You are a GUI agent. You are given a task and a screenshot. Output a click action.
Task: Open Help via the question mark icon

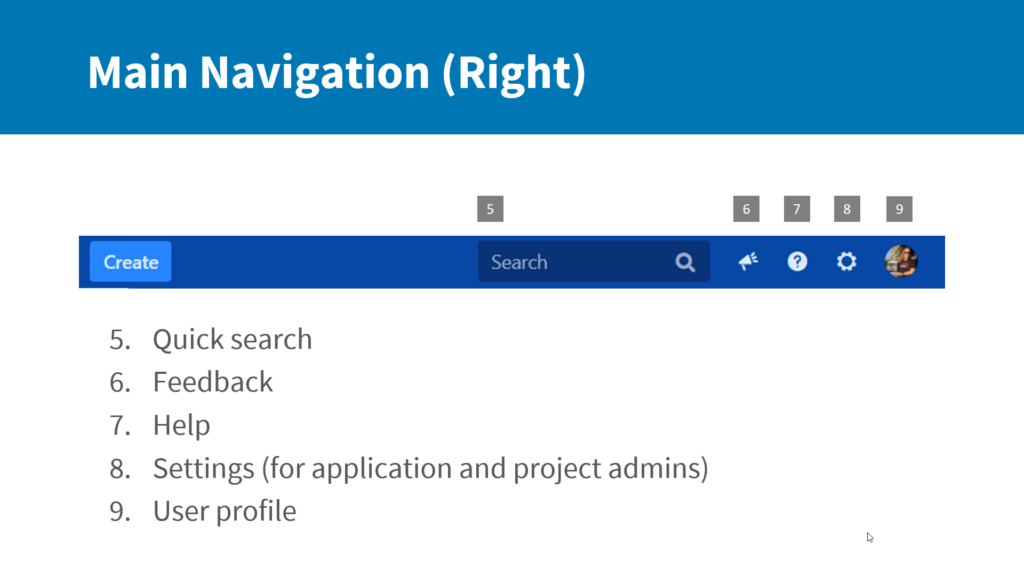coord(797,261)
